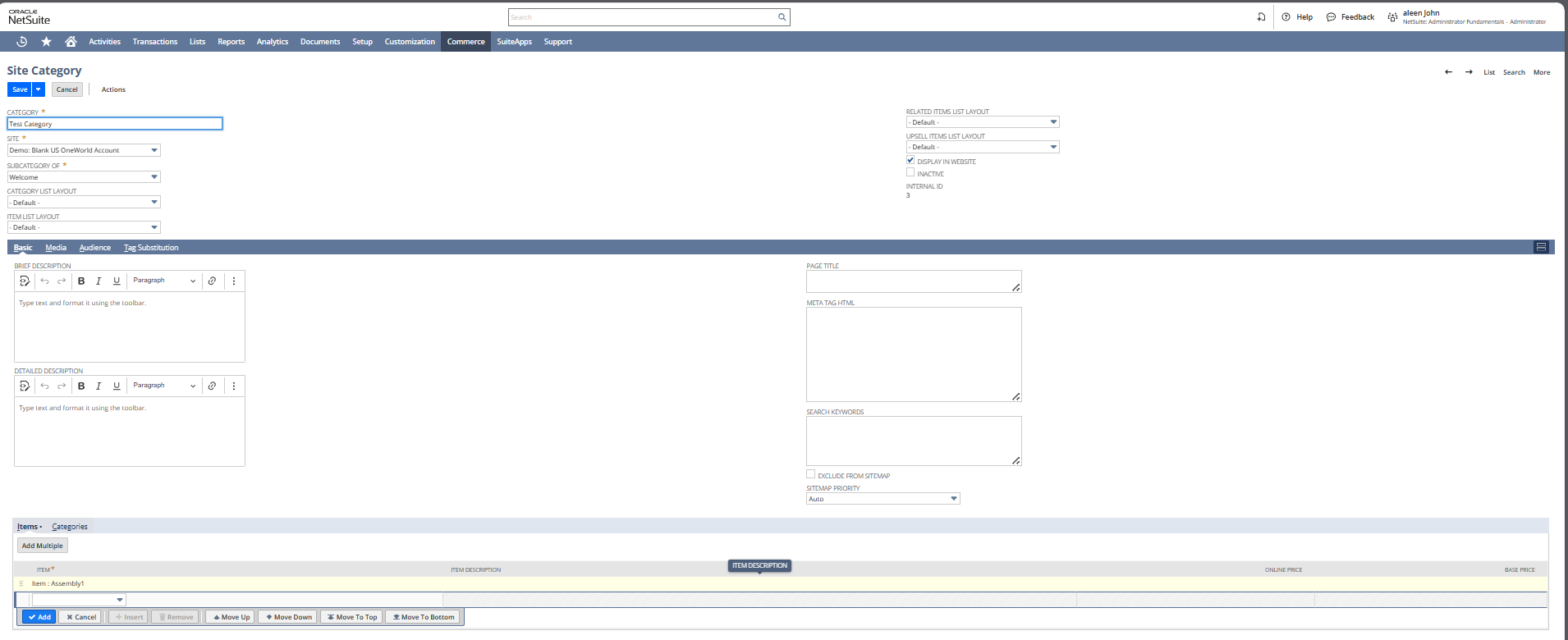Click Bold icon in Brief Description toolbar
Screen dimensions: 1568x640
(x=81, y=281)
